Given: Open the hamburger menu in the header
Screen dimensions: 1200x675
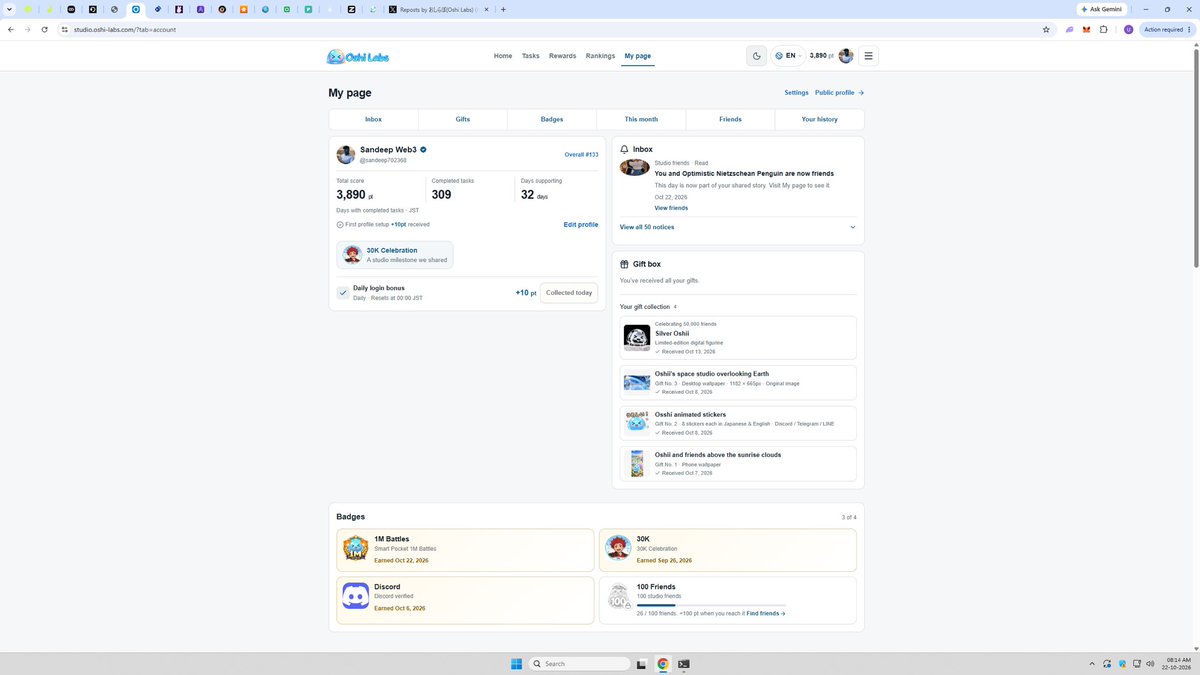Looking at the screenshot, I should (868, 56).
